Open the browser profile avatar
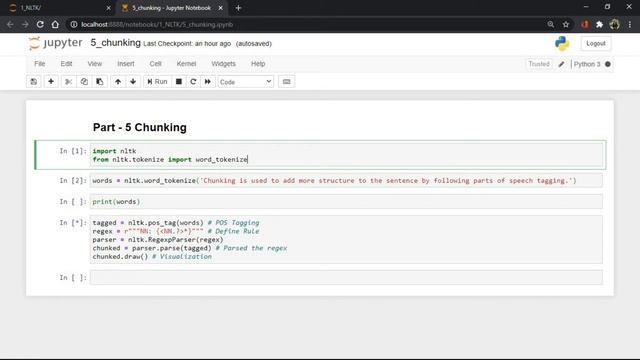 614,24
